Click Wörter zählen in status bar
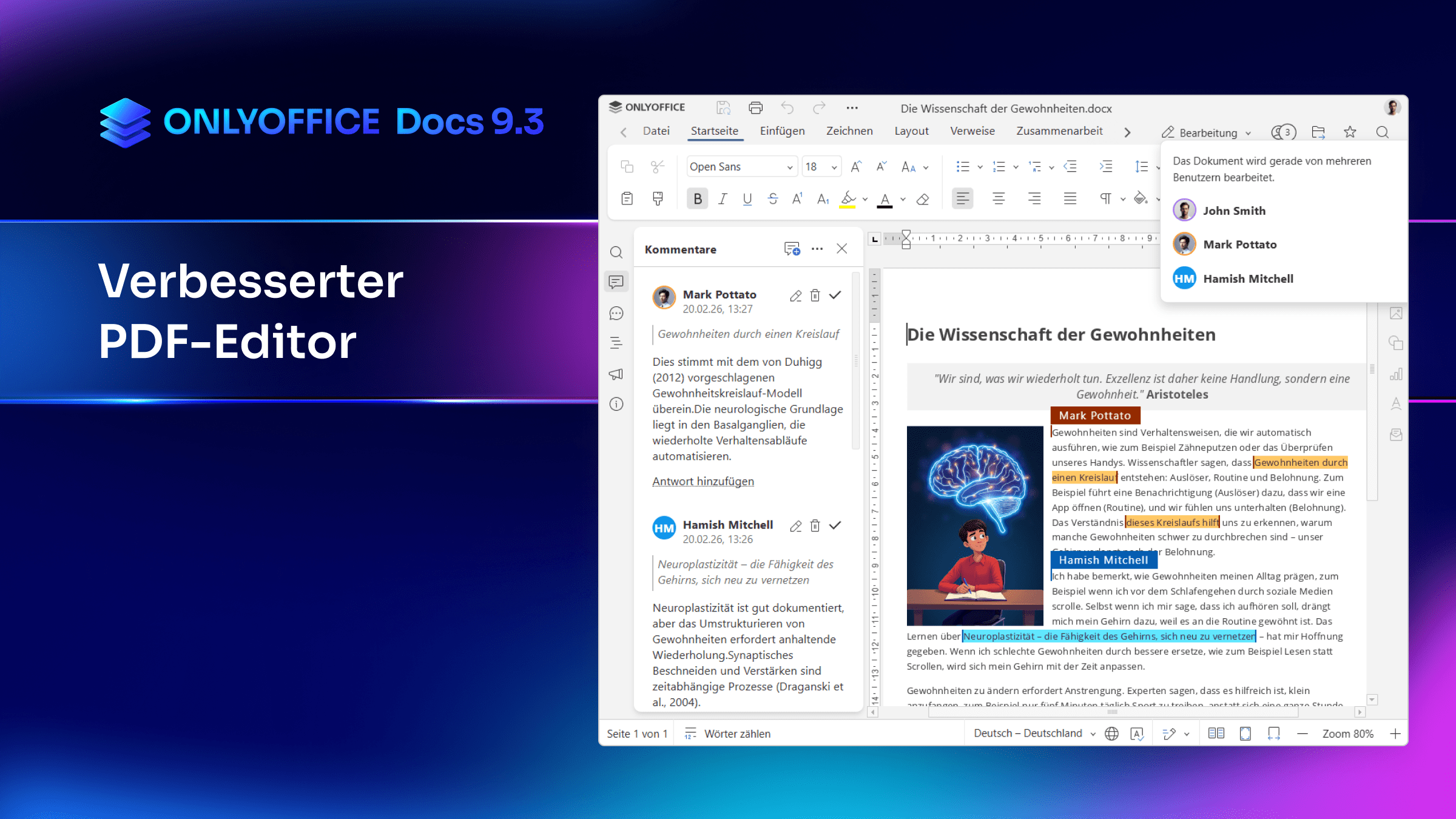The image size is (1456, 819). point(736,733)
